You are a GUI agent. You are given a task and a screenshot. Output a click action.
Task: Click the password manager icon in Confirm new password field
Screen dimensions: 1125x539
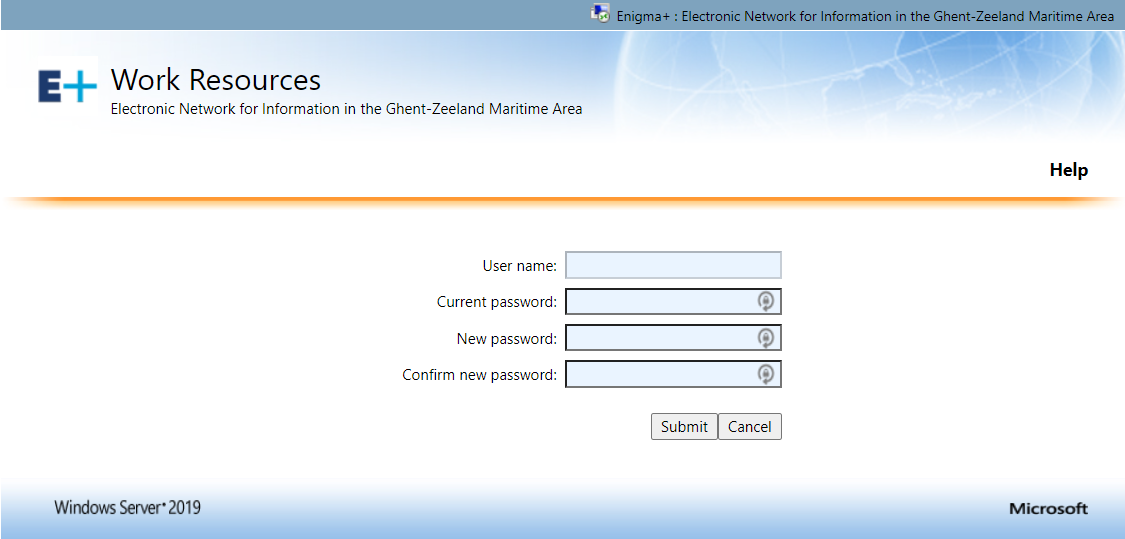click(x=766, y=375)
